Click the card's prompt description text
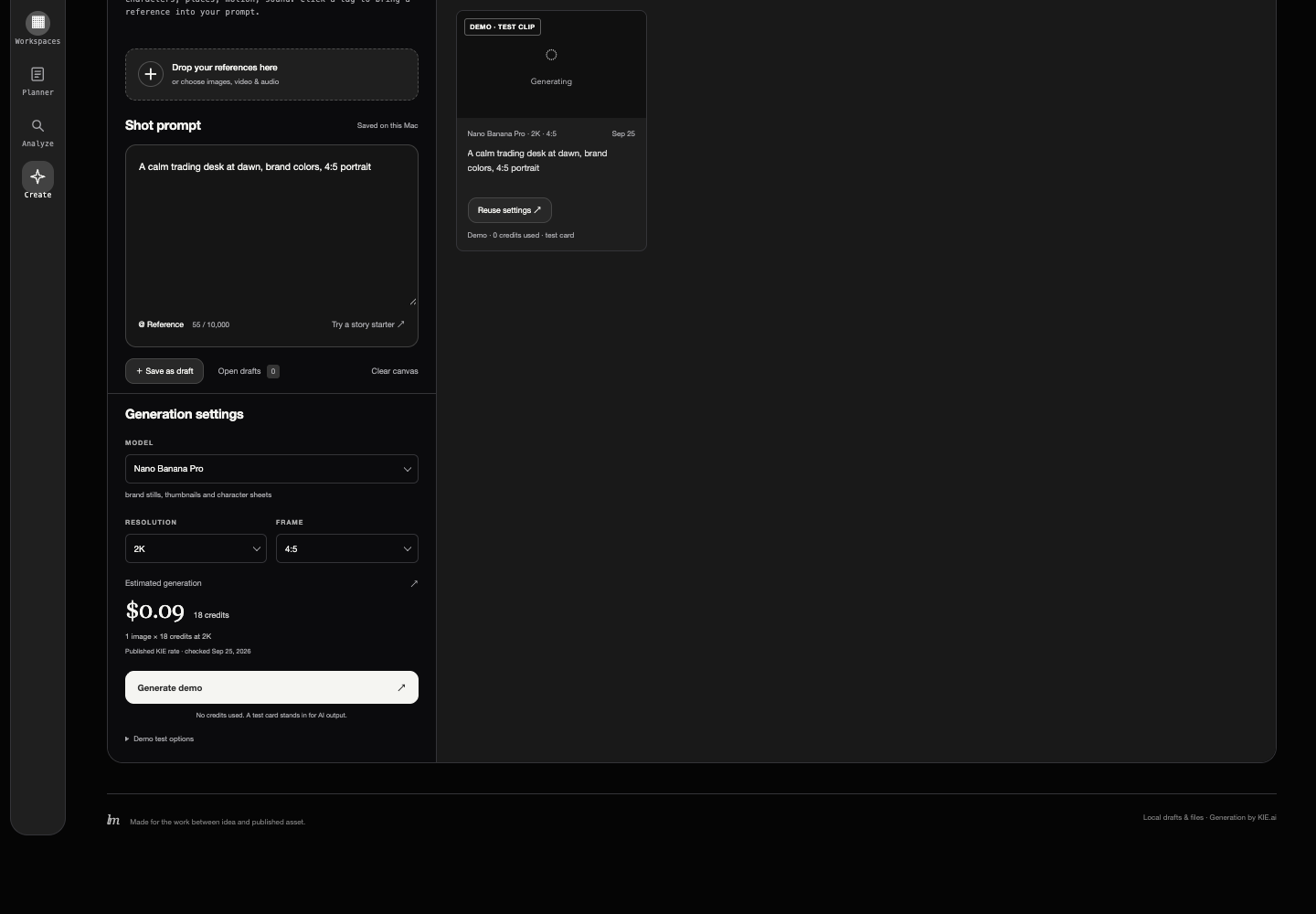The height and width of the screenshot is (914, 1316). [537, 161]
